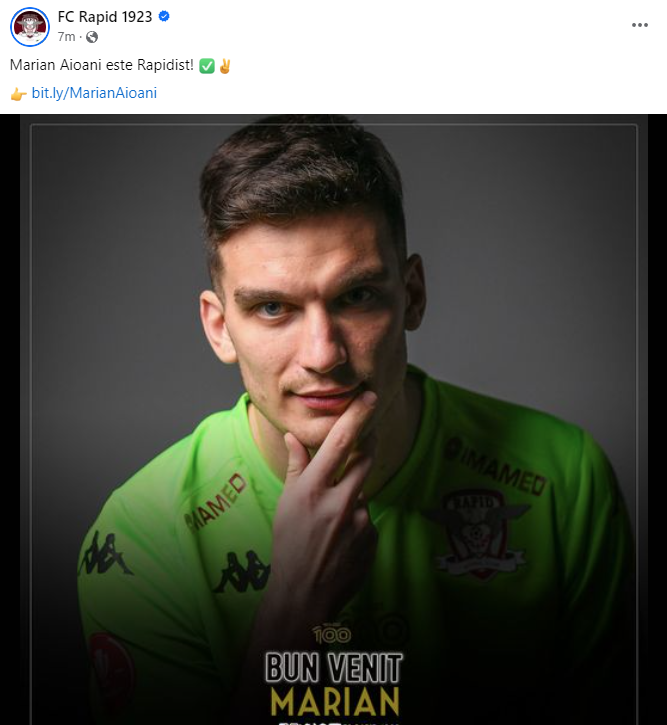Click the public audience globe icon
Image resolution: width=667 pixels, height=725 pixels.
coord(92,37)
